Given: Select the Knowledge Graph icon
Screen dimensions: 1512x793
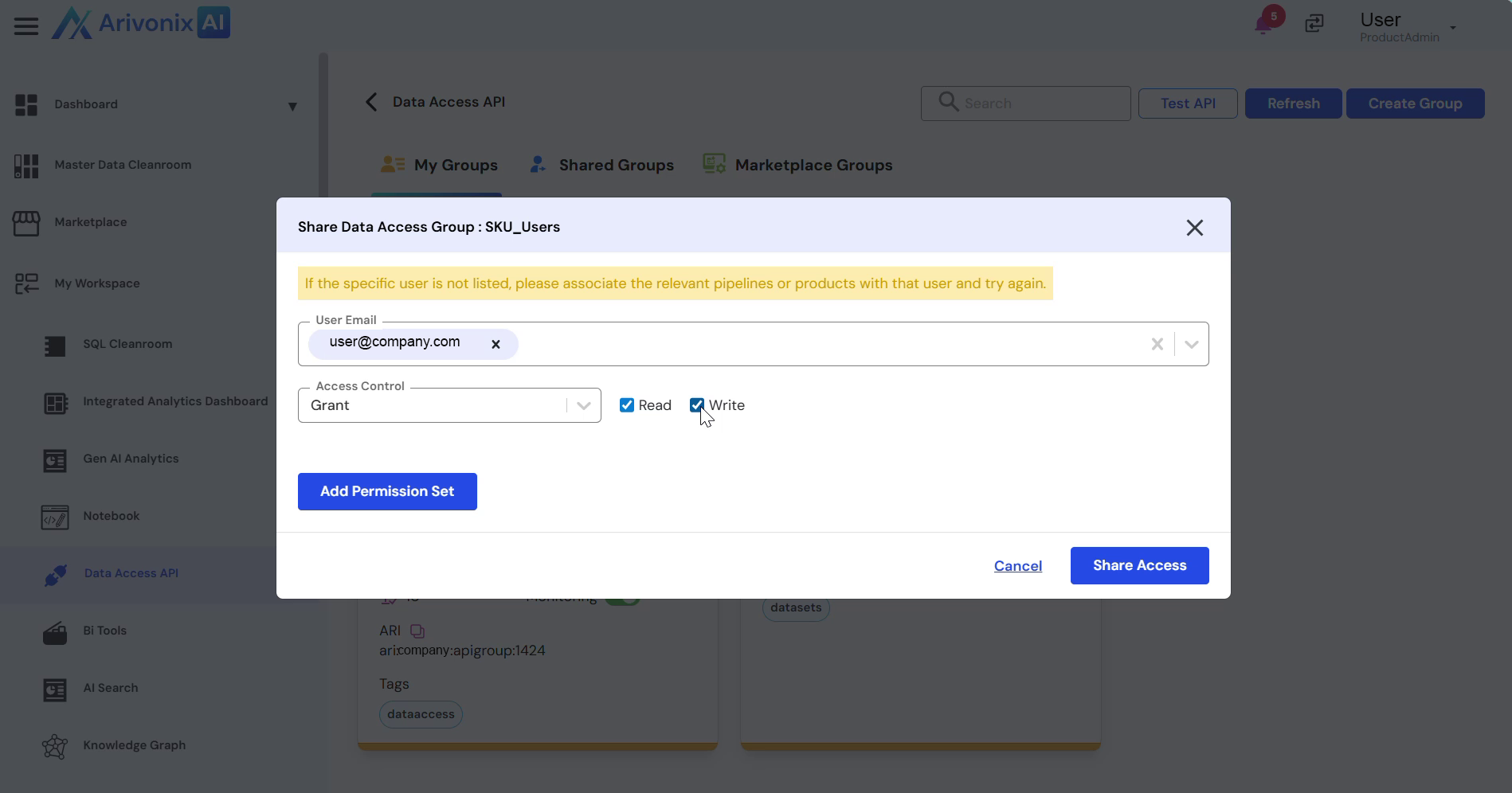Looking at the screenshot, I should point(55,747).
